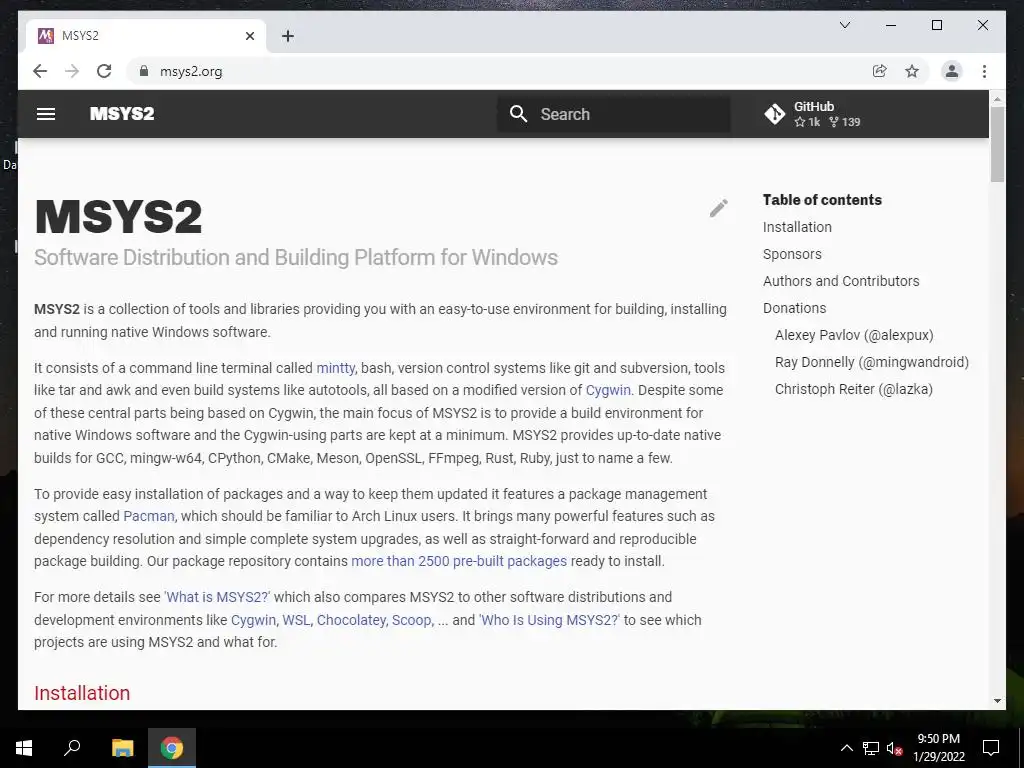Image resolution: width=1024 pixels, height=768 pixels.
Task: Open the Scoop comparison link
Action: (x=411, y=620)
